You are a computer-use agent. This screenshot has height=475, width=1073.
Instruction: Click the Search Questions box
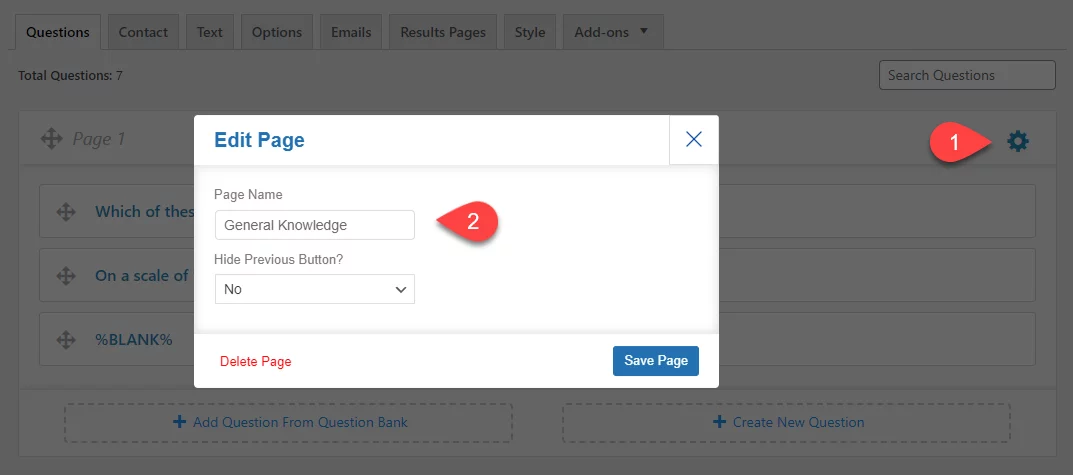tap(967, 75)
